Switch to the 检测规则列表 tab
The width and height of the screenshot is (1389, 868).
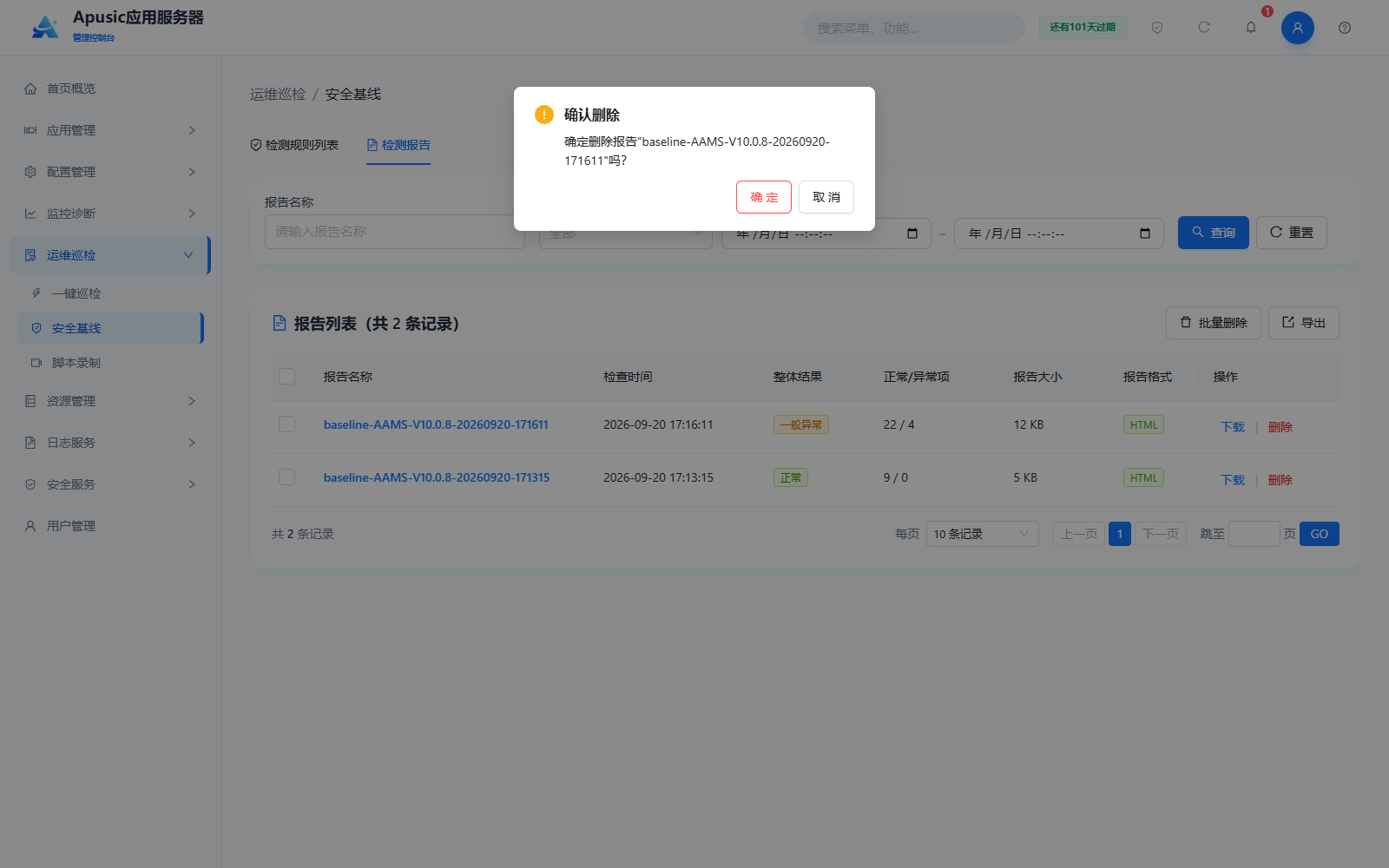tap(294, 145)
